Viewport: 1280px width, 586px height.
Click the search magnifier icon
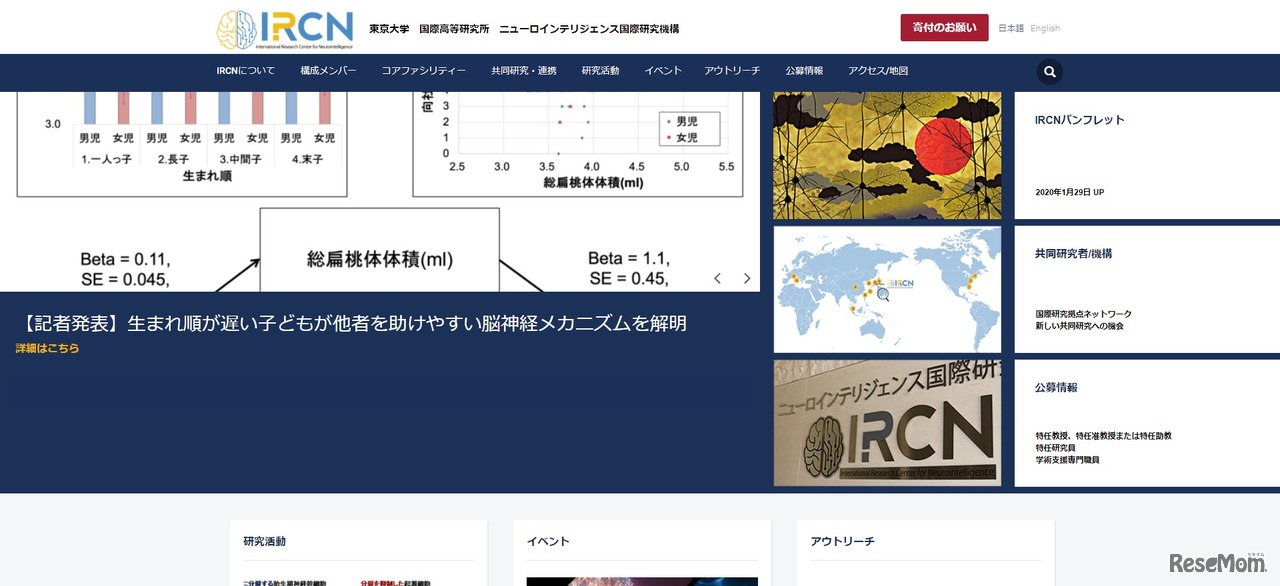[1048, 71]
